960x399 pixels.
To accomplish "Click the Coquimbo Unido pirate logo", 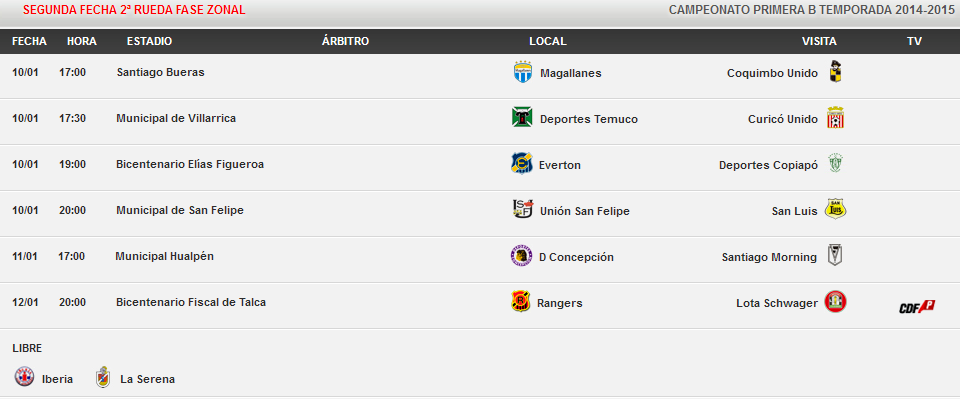I will pyautogui.click(x=835, y=72).
